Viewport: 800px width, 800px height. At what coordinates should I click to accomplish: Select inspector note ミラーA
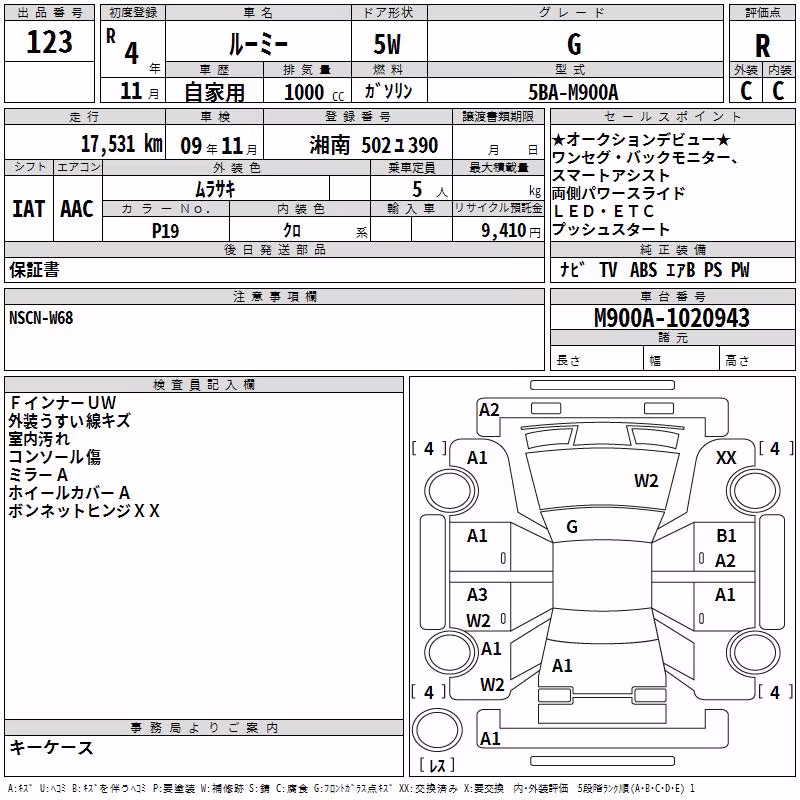coord(38,474)
